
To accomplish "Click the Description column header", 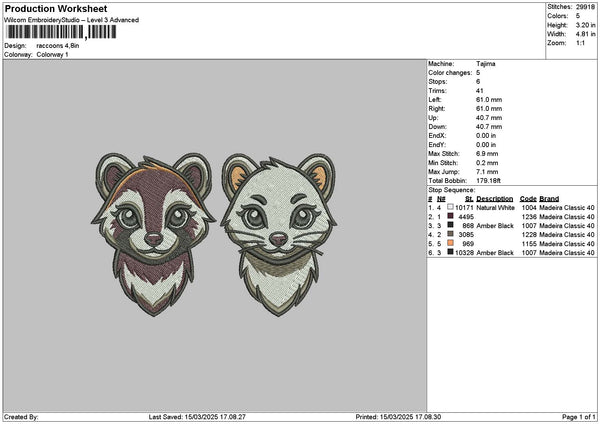I will click(495, 198).
